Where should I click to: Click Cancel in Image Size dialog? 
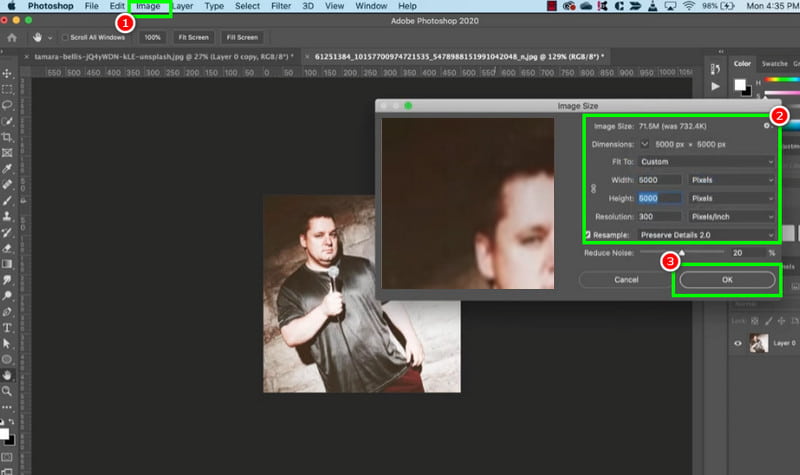click(x=626, y=280)
